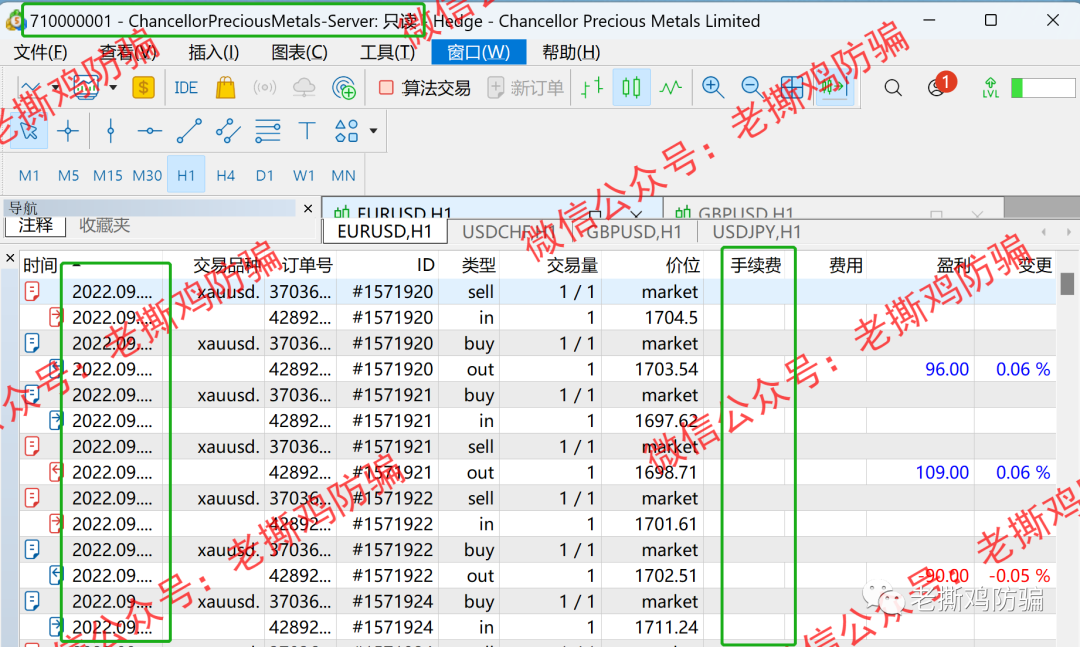
Task: Open the 文件(F) menu
Action: pos(41,52)
